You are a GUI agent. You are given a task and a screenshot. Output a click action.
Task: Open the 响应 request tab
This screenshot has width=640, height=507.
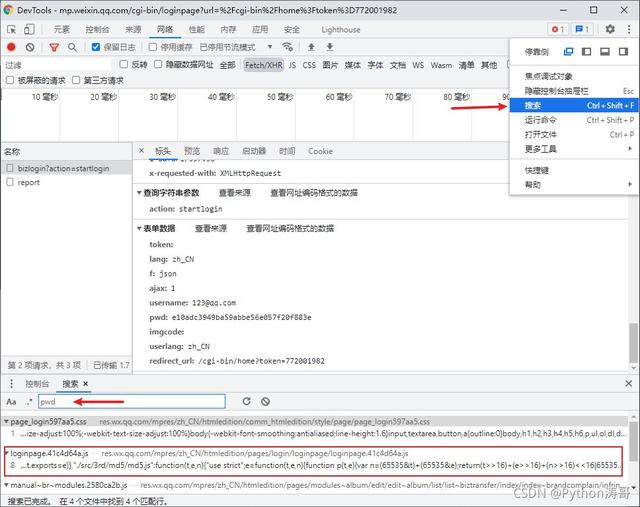(221, 151)
